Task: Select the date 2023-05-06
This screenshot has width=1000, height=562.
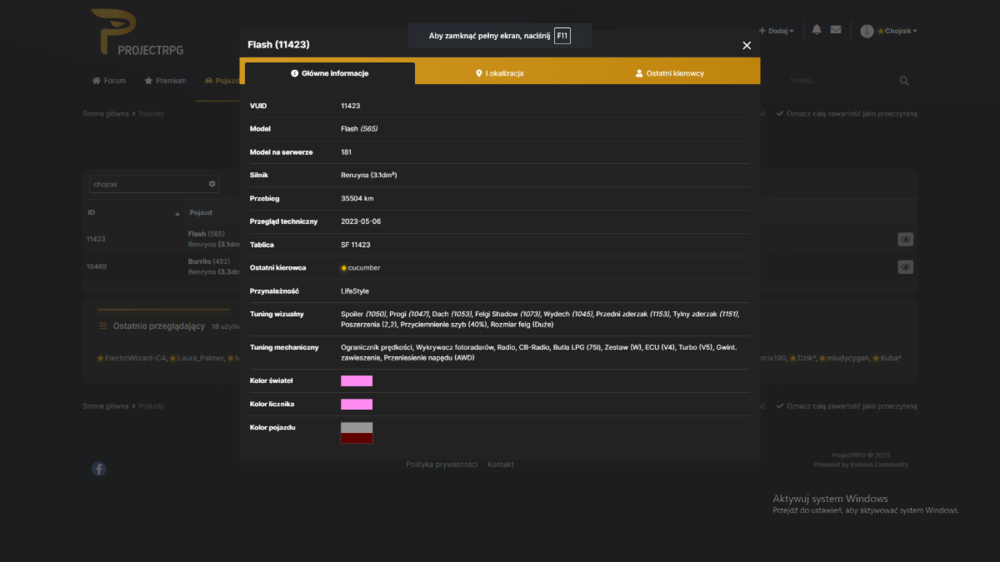Action: pos(360,221)
